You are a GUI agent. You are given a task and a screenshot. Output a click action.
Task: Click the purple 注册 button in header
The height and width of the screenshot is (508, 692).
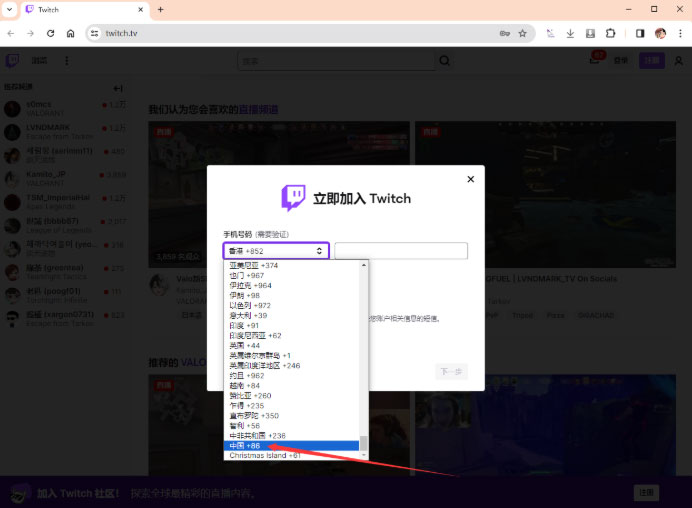[652, 60]
